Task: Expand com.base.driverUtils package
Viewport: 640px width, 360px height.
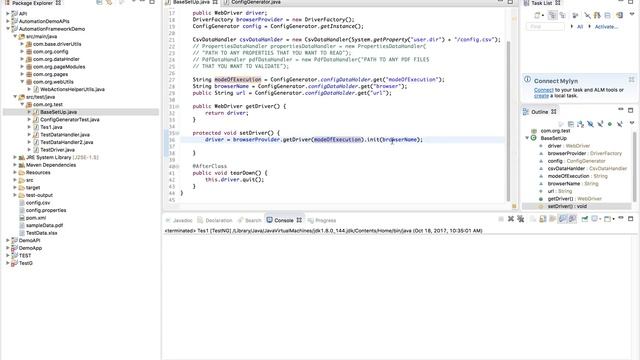Action: coord(22,44)
